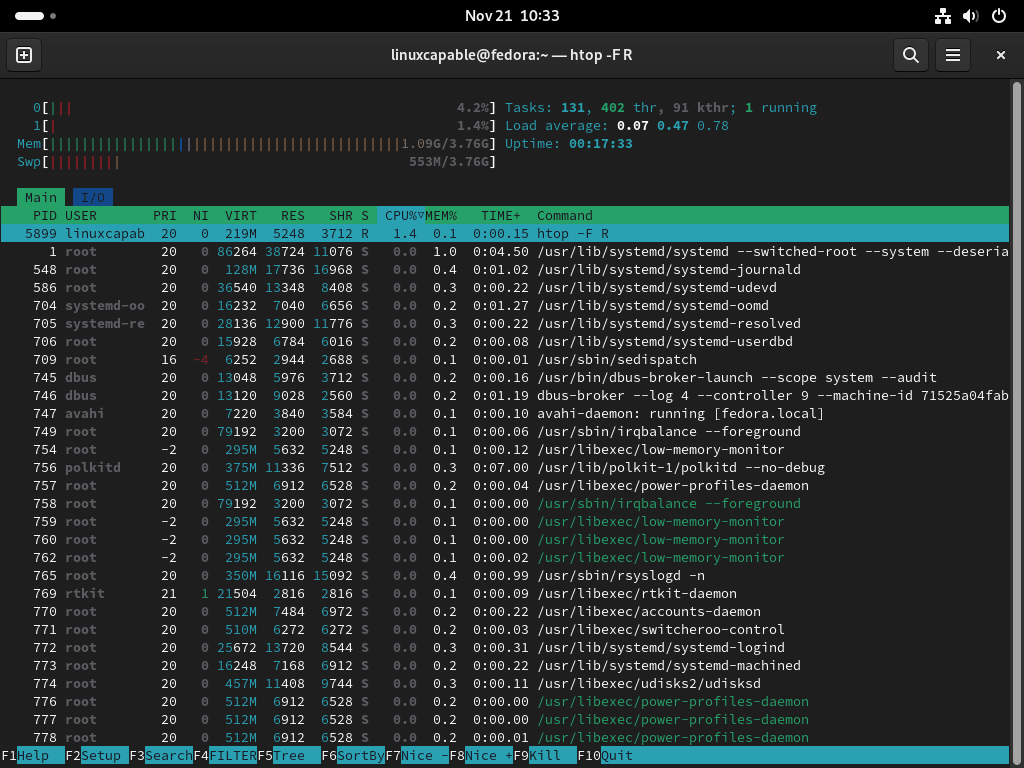Viewport: 1024px width, 768px height.
Task: Open terminal search with the magnifier icon
Action: [x=910, y=55]
